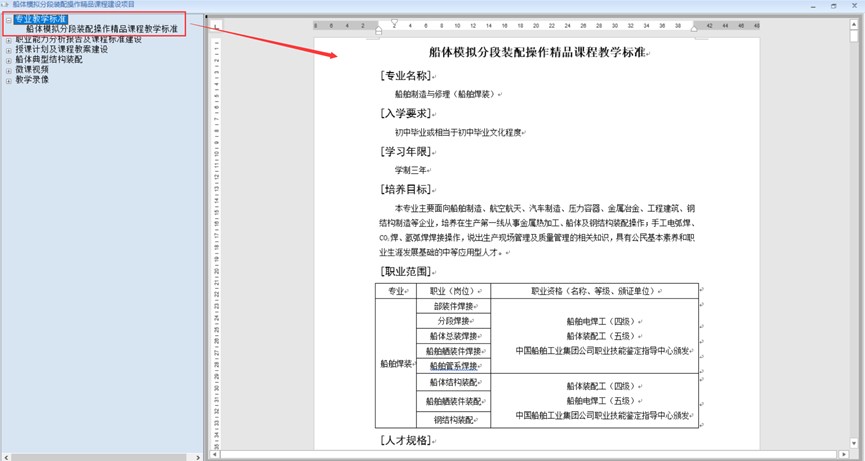Select the 专业教学标准 tree item
Viewport: 865px width, 461px height.
[41, 19]
